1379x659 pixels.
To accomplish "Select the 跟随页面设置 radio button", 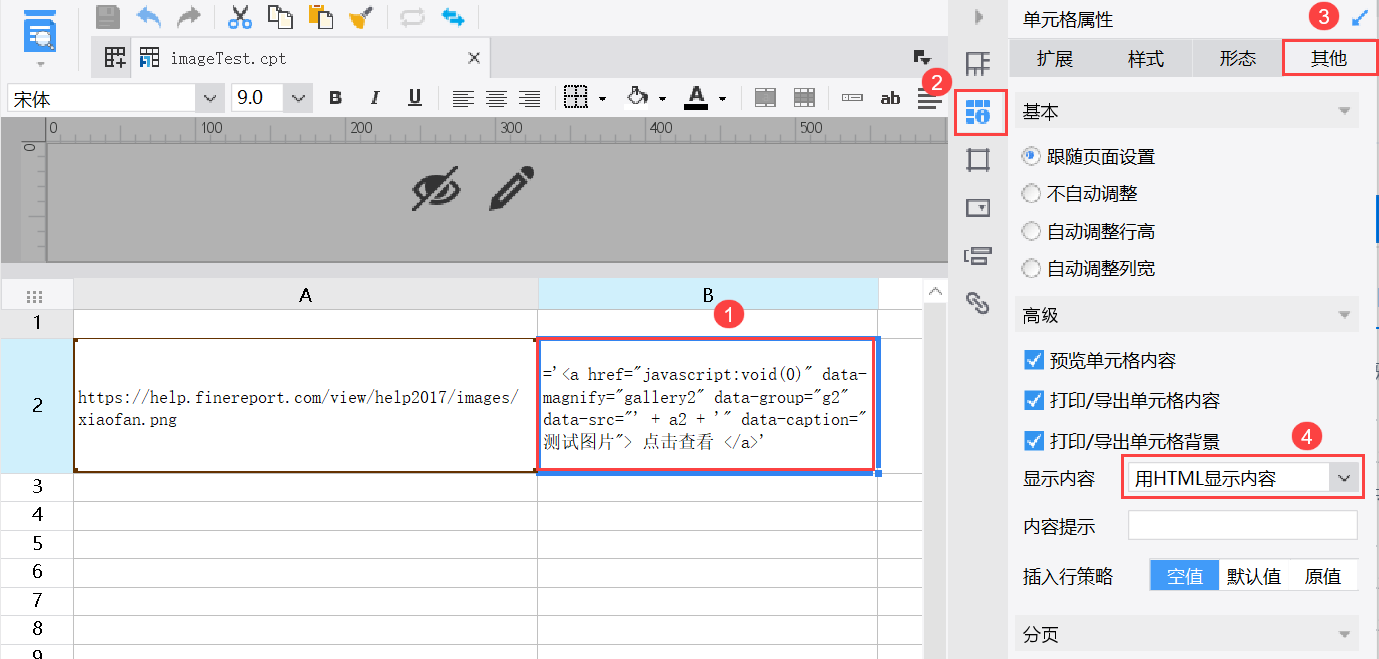I will tap(1031, 156).
